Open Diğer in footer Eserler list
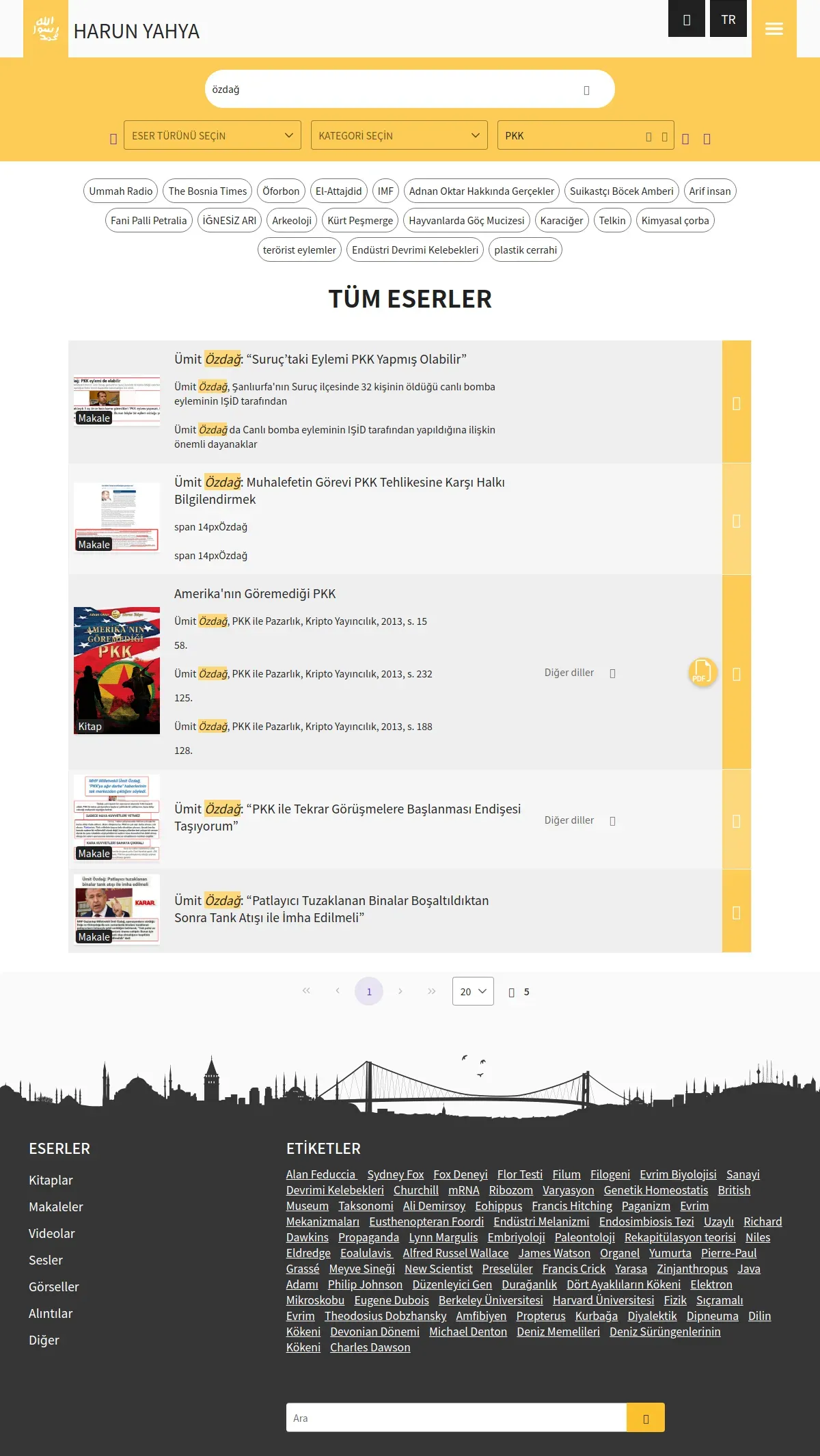 point(44,1340)
